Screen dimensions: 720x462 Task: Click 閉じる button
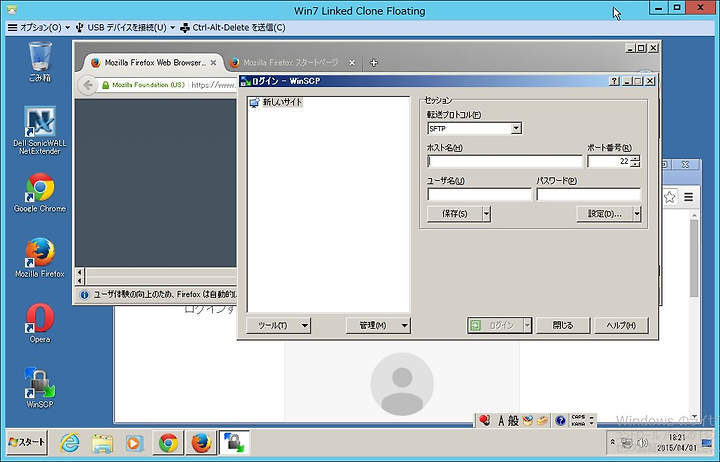coord(562,325)
